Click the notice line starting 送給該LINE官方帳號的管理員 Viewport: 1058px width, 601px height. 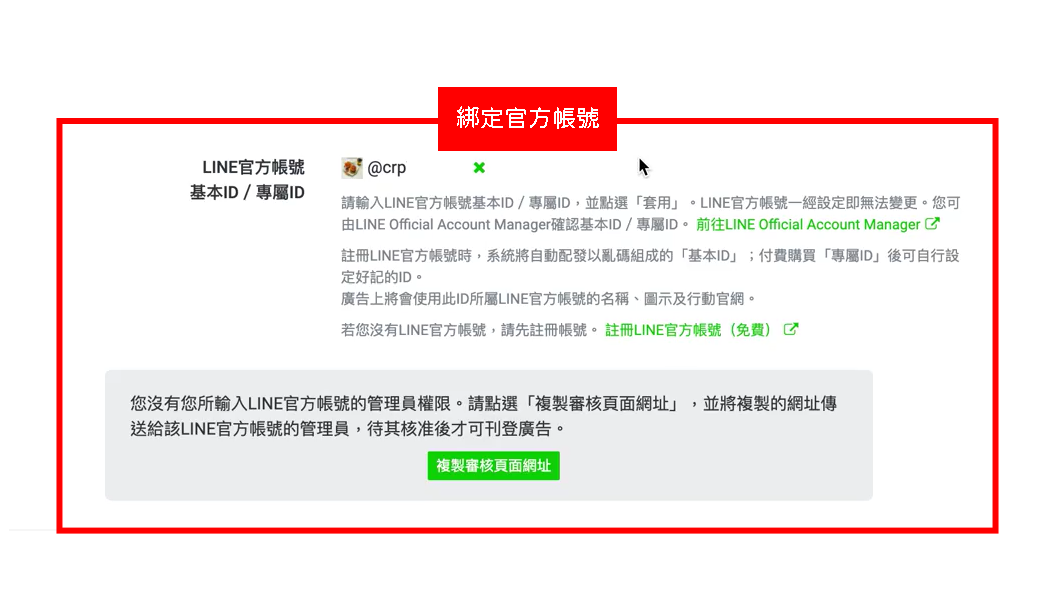pos(348,429)
